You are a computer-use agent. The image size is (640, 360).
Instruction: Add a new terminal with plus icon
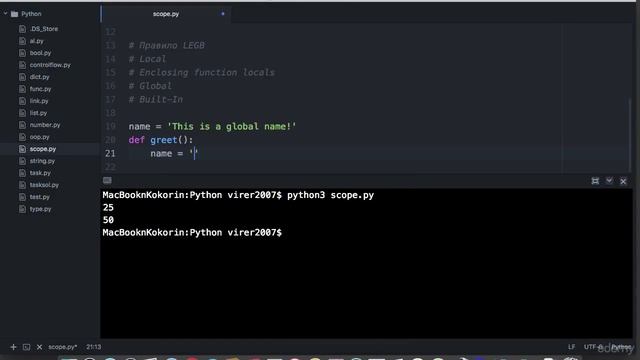click(13, 347)
